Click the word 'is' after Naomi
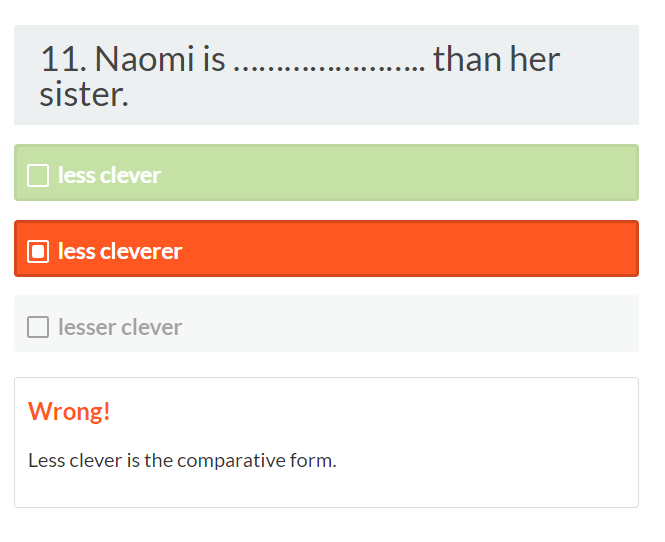 [214, 60]
